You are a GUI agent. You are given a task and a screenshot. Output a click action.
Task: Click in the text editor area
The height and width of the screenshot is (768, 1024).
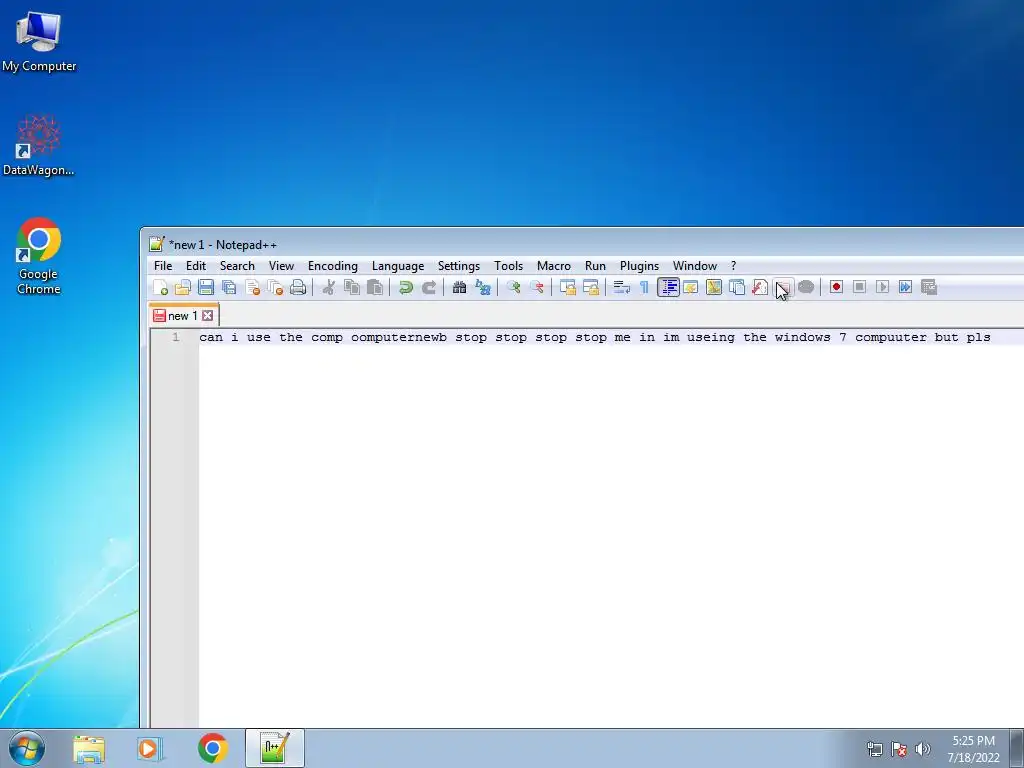(x=611, y=529)
